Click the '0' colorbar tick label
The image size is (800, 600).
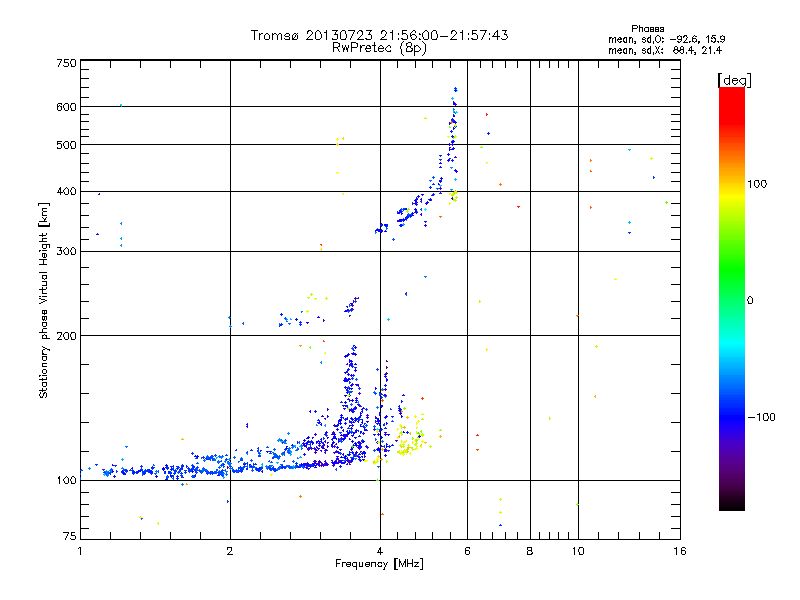749,300
